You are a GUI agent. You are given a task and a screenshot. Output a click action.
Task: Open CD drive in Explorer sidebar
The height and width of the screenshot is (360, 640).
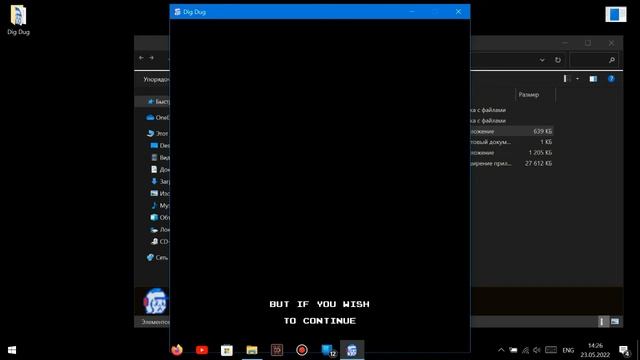pyautogui.click(x=160, y=241)
